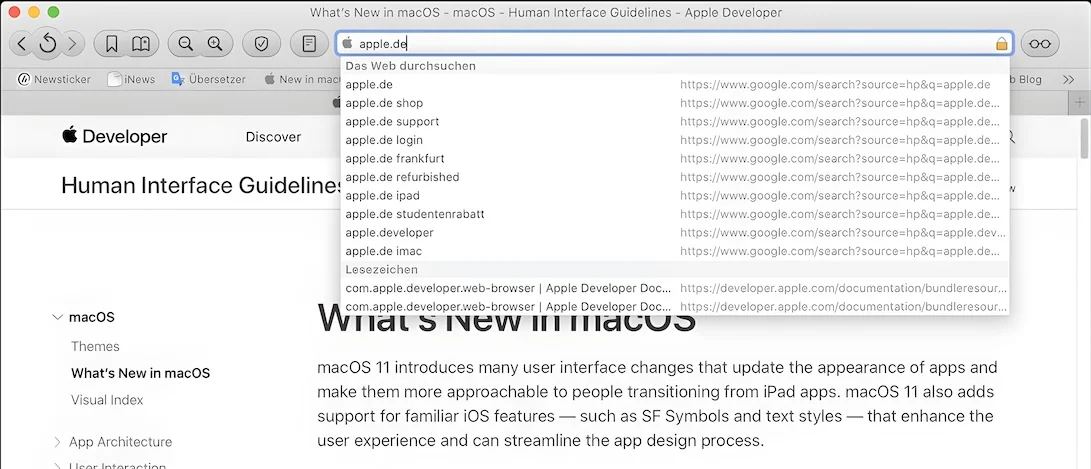Click the document page toolbar icon
Viewport: 1091px width, 469px height.
(x=309, y=44)
